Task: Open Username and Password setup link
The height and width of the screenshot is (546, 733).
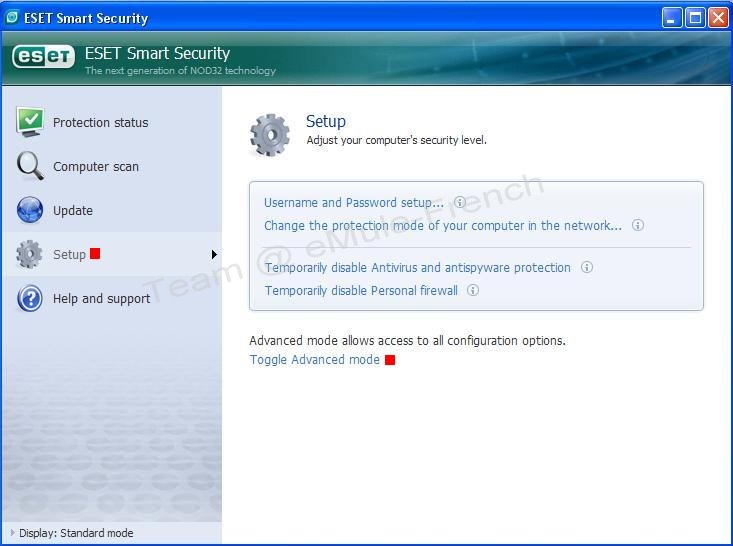Action: (x=354, y=202)
